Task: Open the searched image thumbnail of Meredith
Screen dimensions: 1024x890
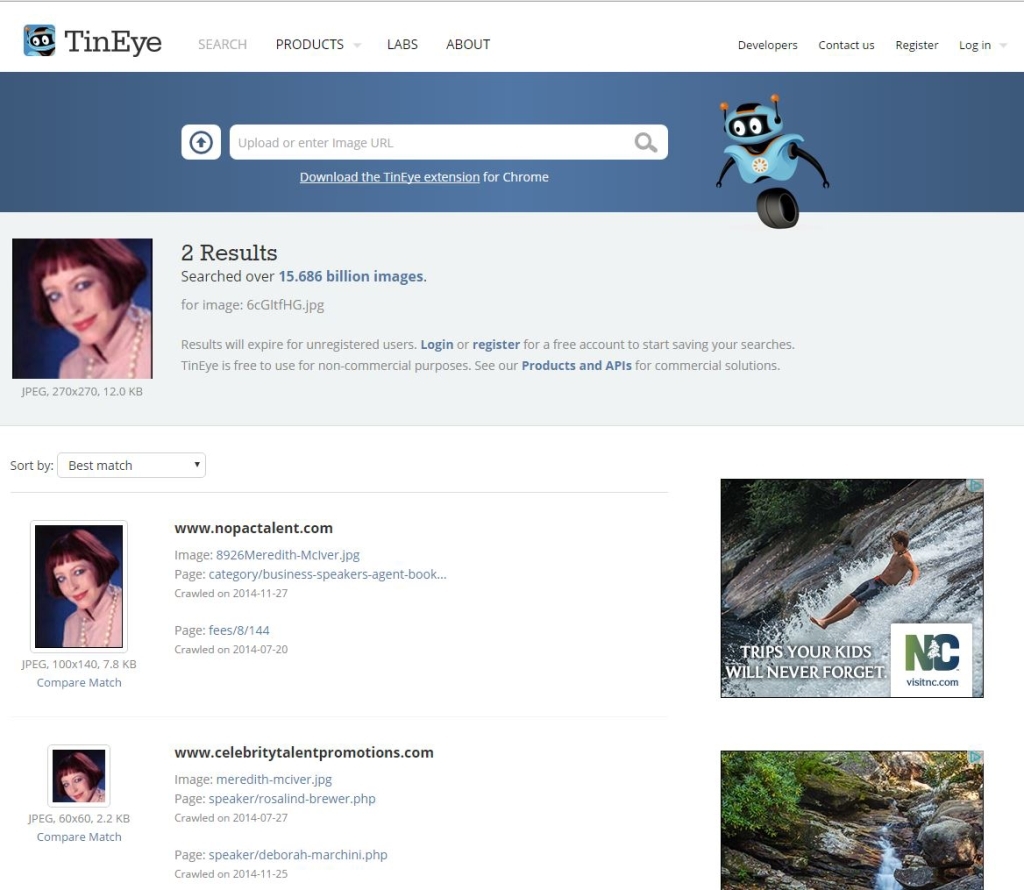Action: [81, 308]
